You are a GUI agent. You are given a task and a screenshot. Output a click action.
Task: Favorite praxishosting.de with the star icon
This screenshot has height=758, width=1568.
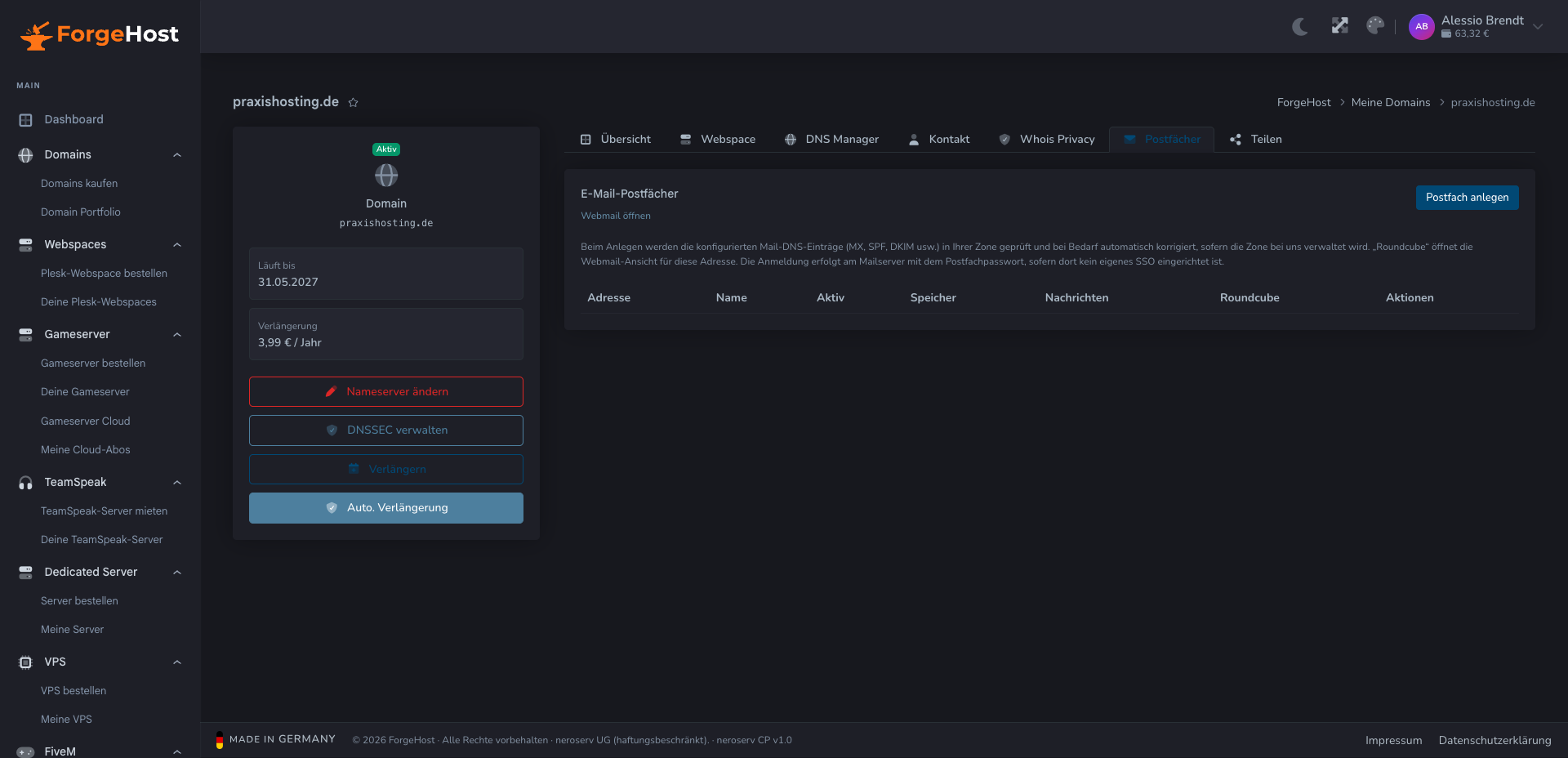[354, 103]
